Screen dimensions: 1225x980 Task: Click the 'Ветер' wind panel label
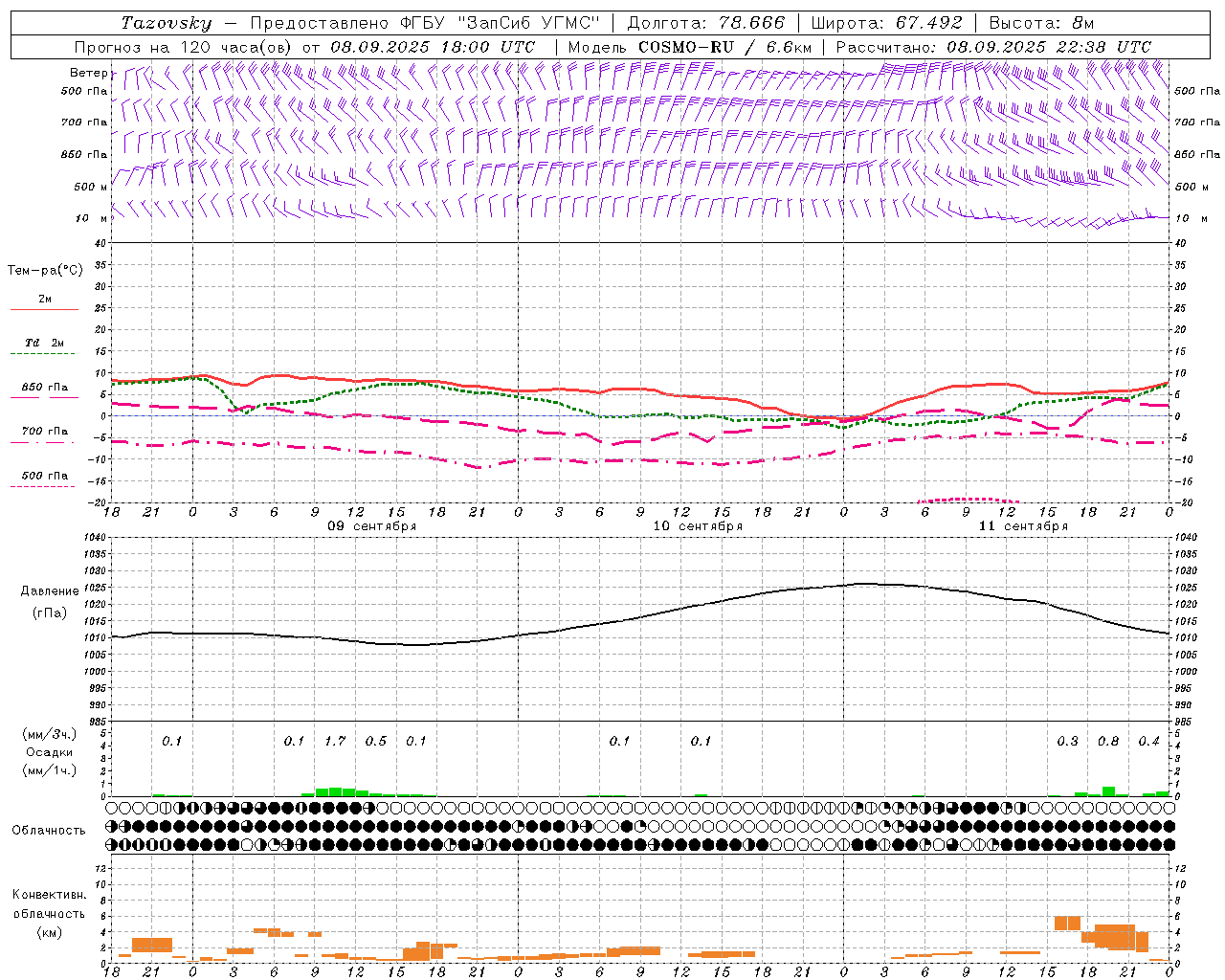coord(88,73)
